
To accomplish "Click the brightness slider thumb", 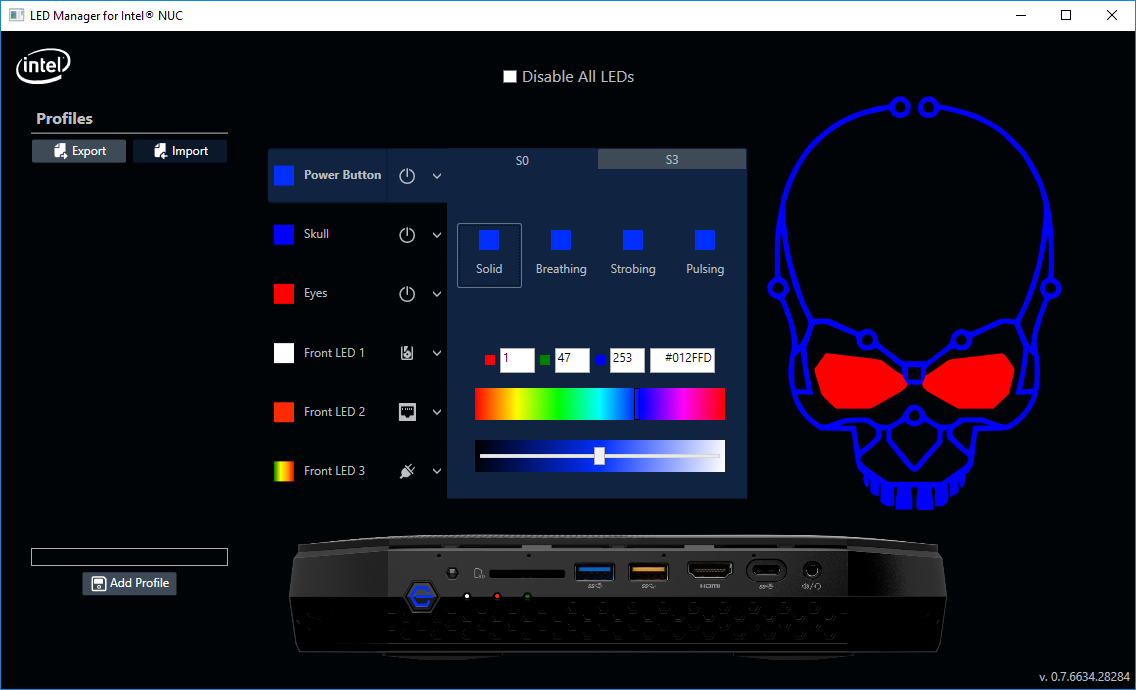I will coord(599,456).
